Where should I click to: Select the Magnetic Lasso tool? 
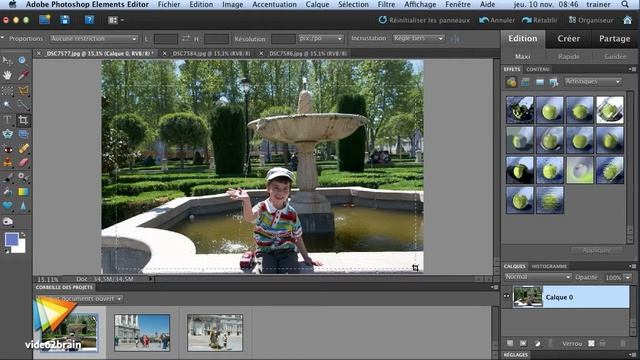23,90
